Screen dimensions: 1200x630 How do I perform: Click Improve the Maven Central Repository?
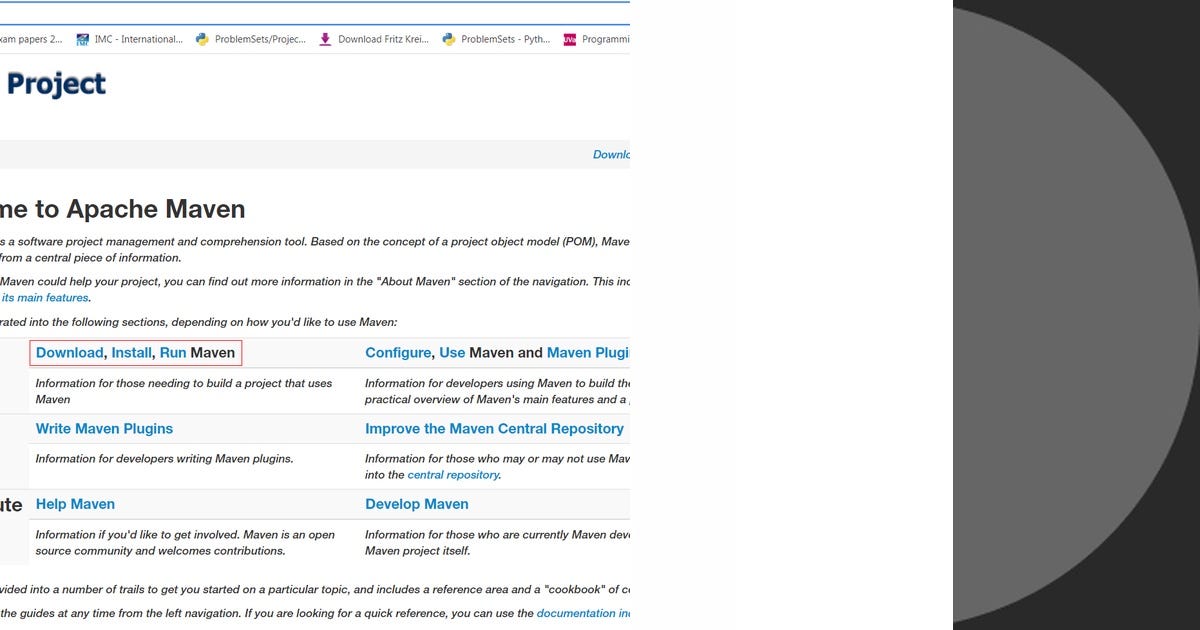494,428
